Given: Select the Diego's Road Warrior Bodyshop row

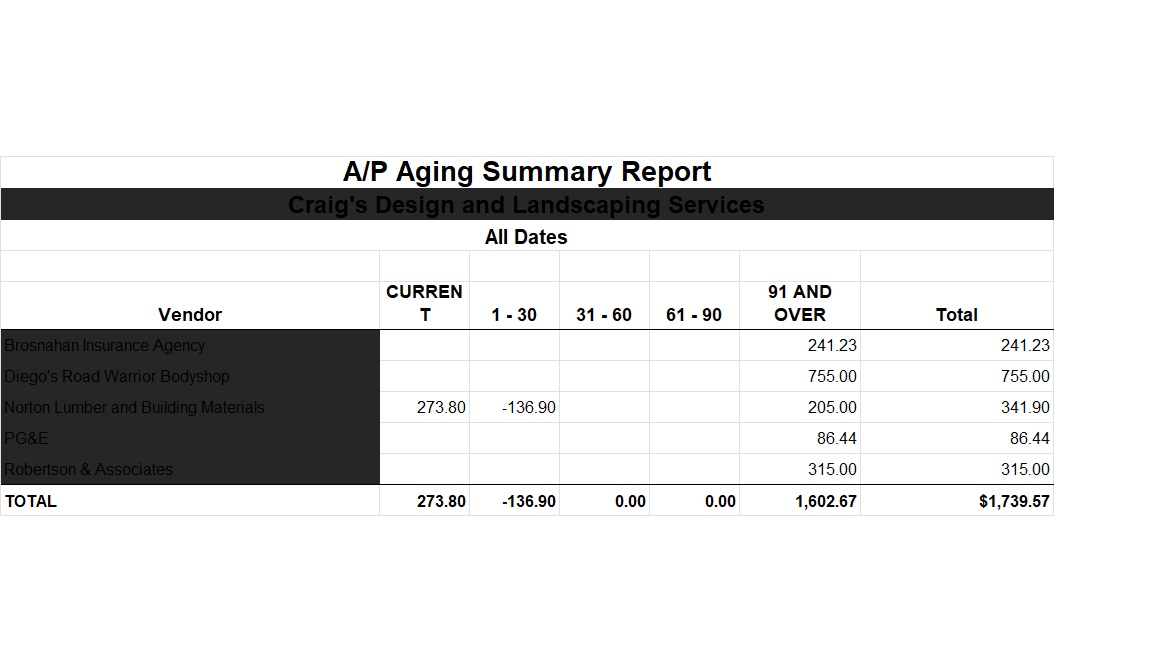Looking at the screenshot, I should tap(117, 376).
